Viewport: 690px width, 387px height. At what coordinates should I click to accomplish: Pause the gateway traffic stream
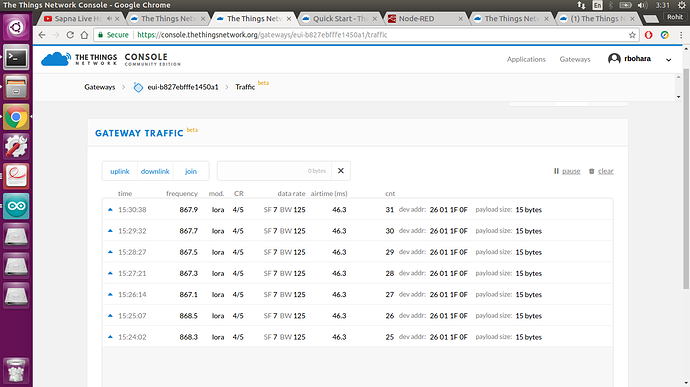[x=567, y=171]
